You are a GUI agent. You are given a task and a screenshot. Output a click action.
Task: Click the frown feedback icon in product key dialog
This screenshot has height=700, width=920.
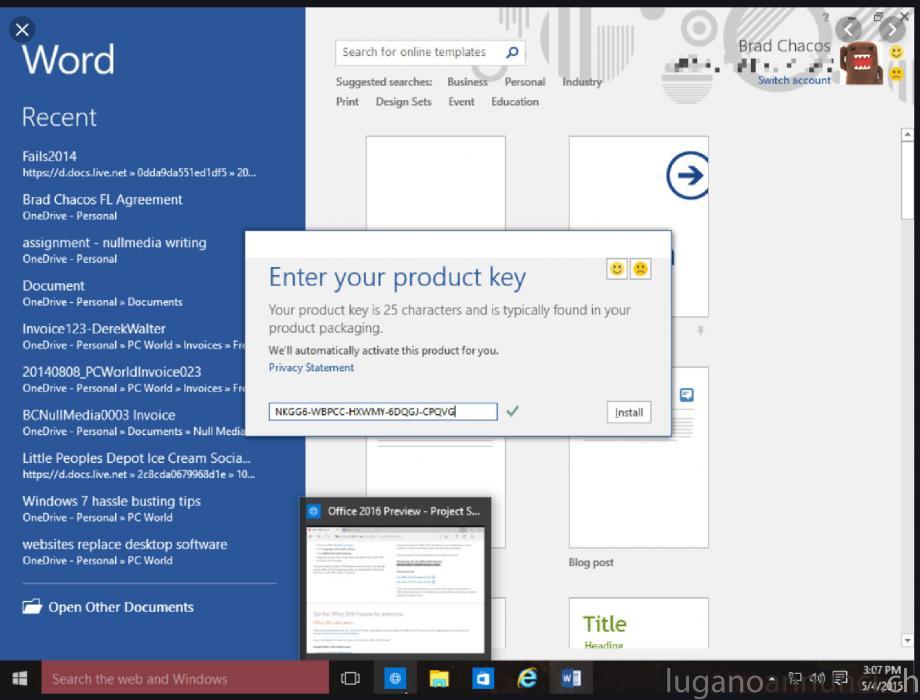pyautogui.click(x=640, y=269)
